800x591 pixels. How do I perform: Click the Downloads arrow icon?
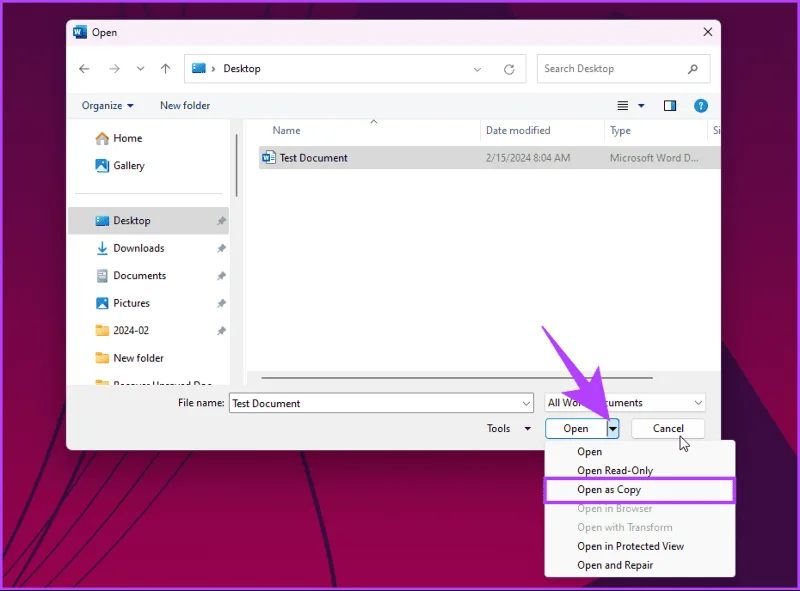pyautogui.click(x=102, y=248)
